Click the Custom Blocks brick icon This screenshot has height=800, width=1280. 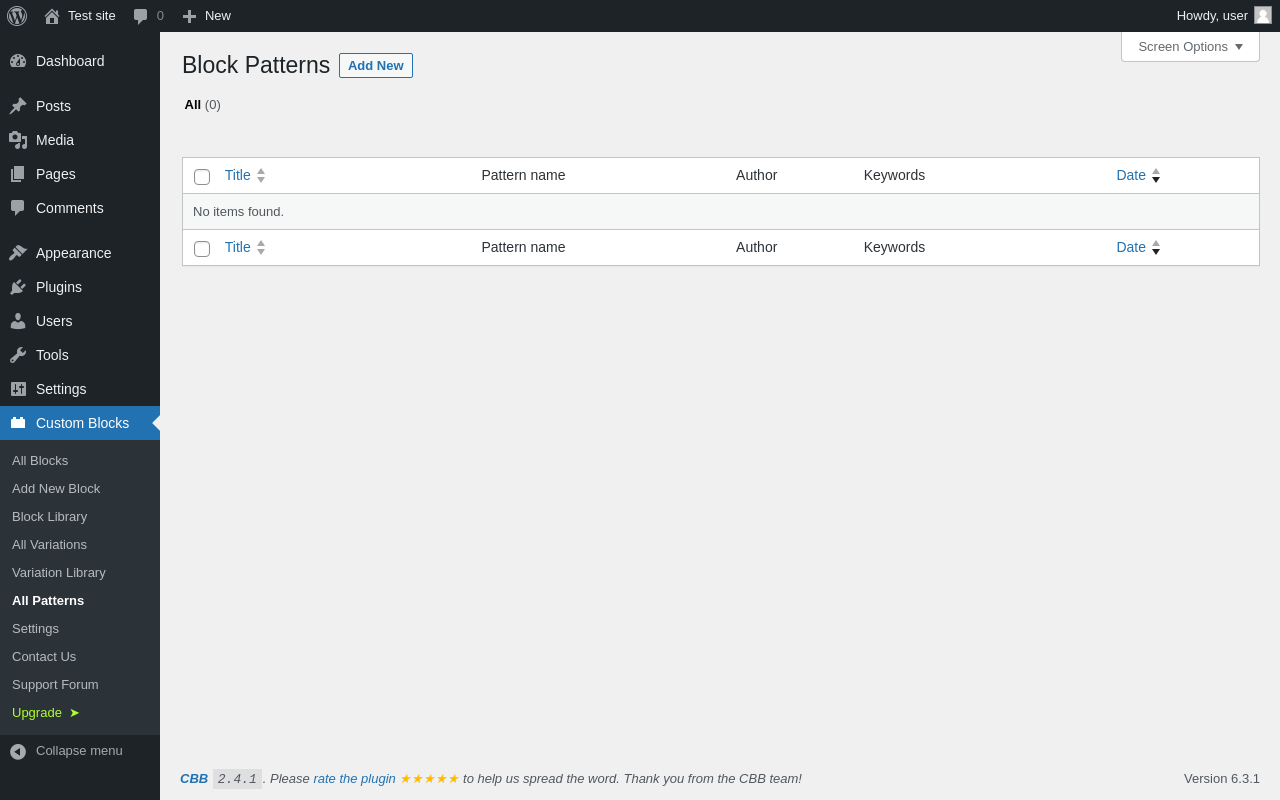(x=18, y=423)
